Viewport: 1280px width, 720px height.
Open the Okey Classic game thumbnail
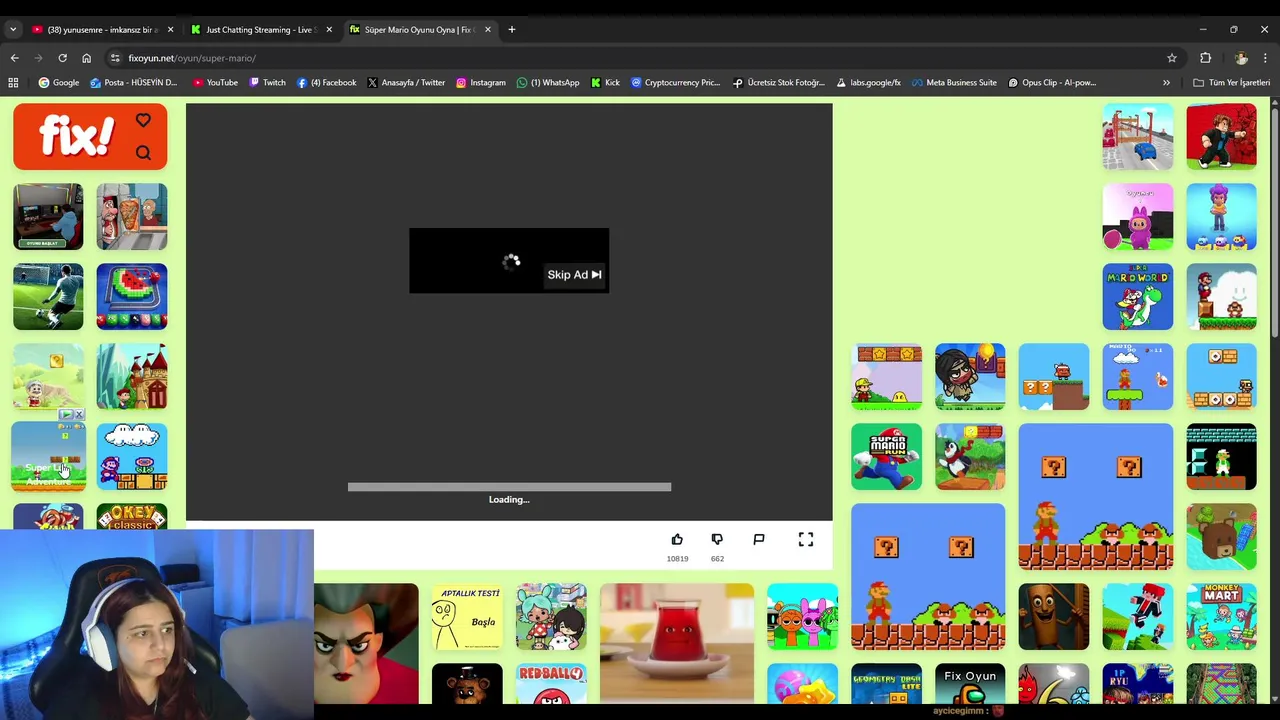pyautogui.click(x=132, y=516)
